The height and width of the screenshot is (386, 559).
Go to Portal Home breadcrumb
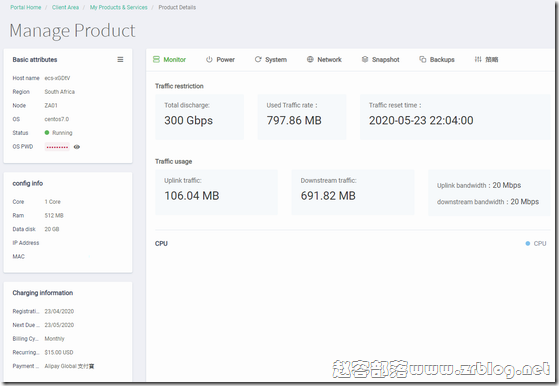26,7
